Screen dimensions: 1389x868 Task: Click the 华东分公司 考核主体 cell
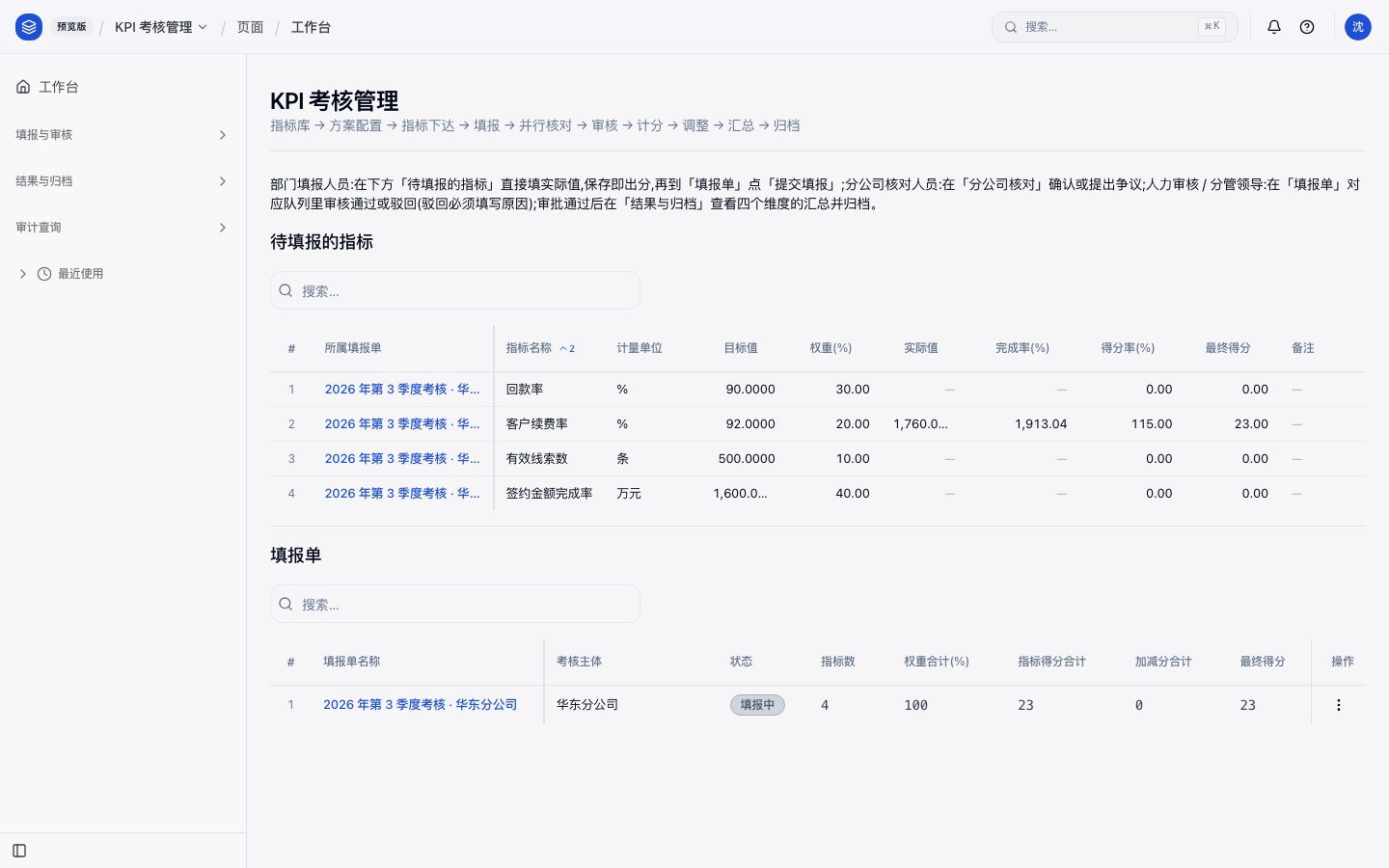[587, 705]
